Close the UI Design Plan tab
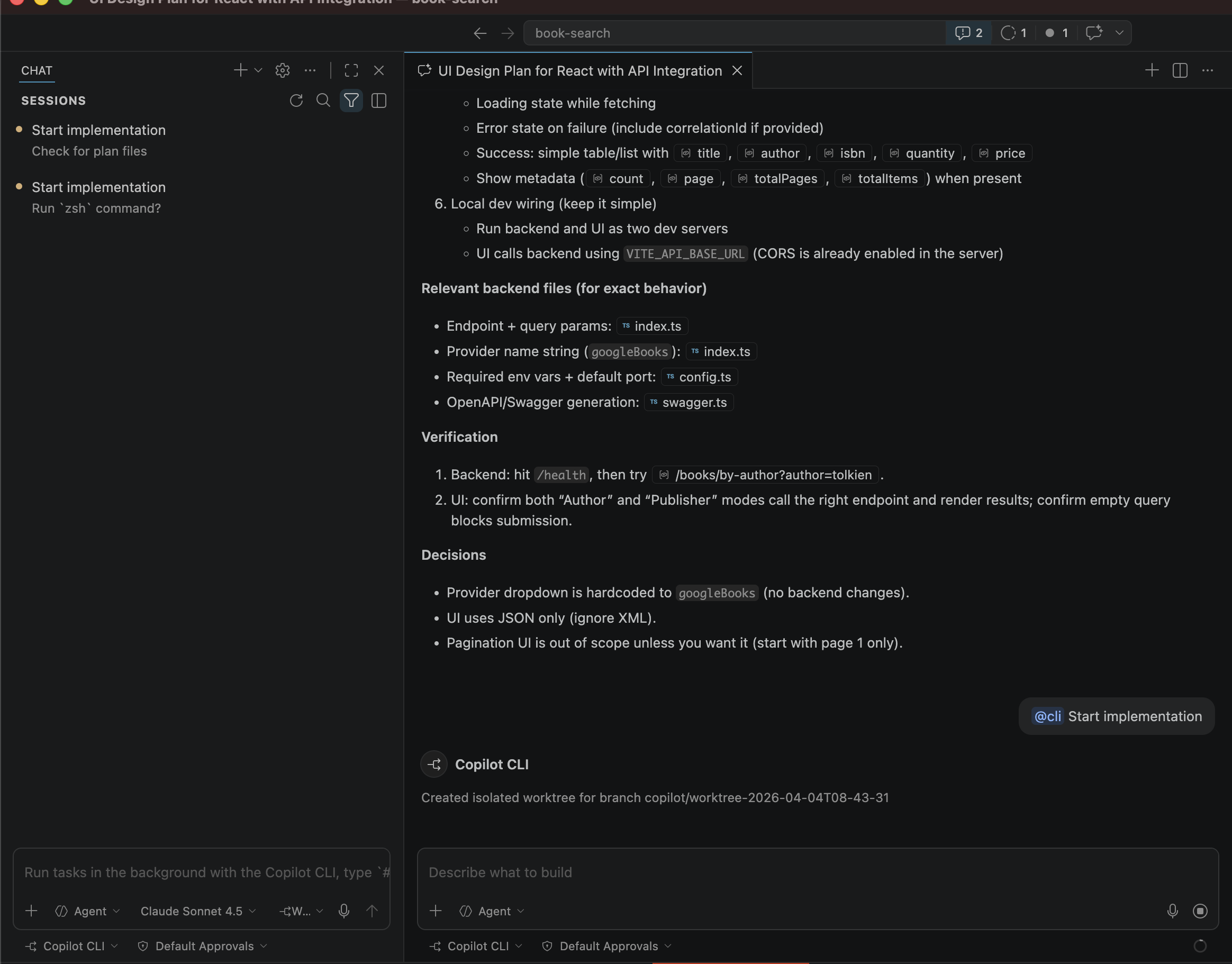The width and height of the screenshot is (1232, 964). coord(737,70)
